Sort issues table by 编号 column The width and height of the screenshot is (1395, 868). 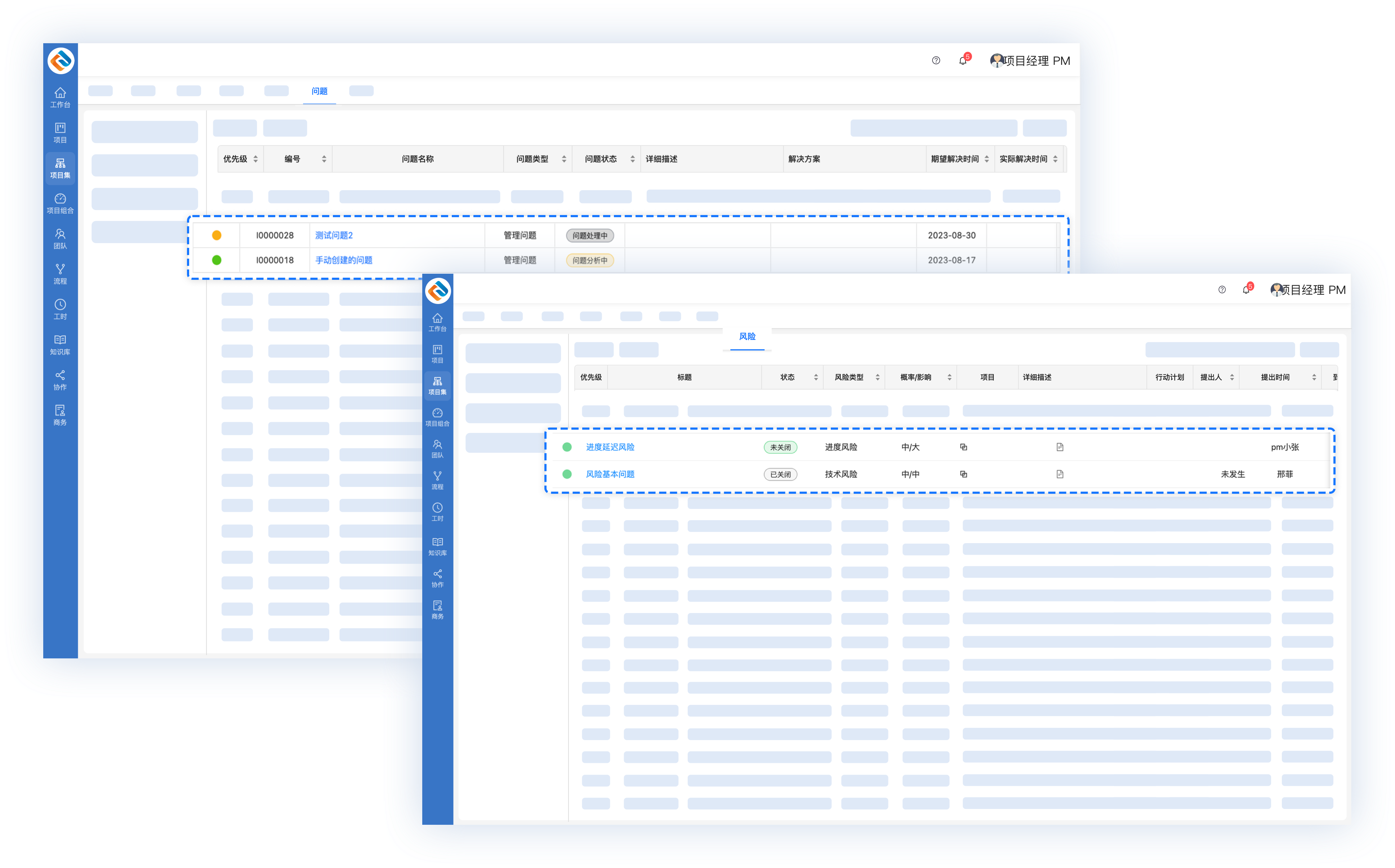(x=324, y=159)
